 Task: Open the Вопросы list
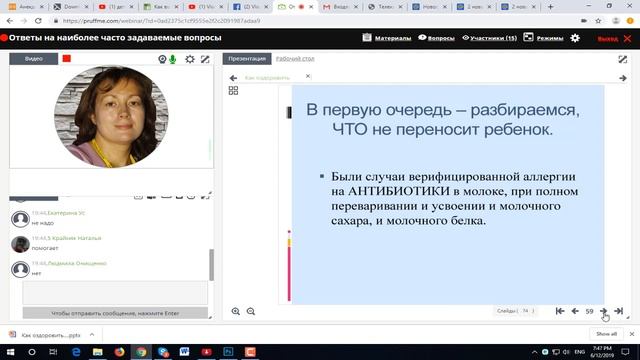coord(441,38)
